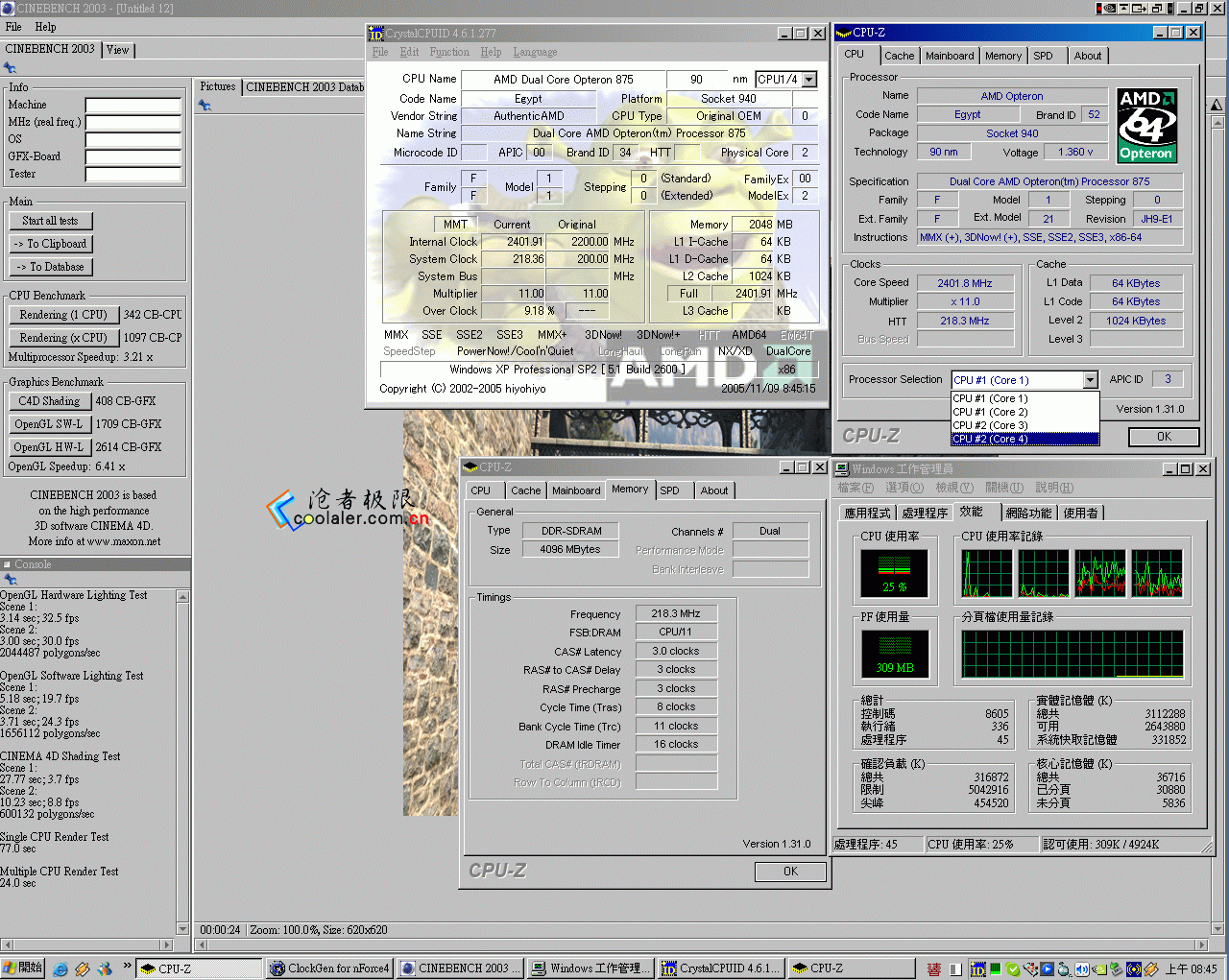Click the Rendering (1 CPU) benchmark button
The height and width of the screenshot is (980, 1229).
click(63, 315)
